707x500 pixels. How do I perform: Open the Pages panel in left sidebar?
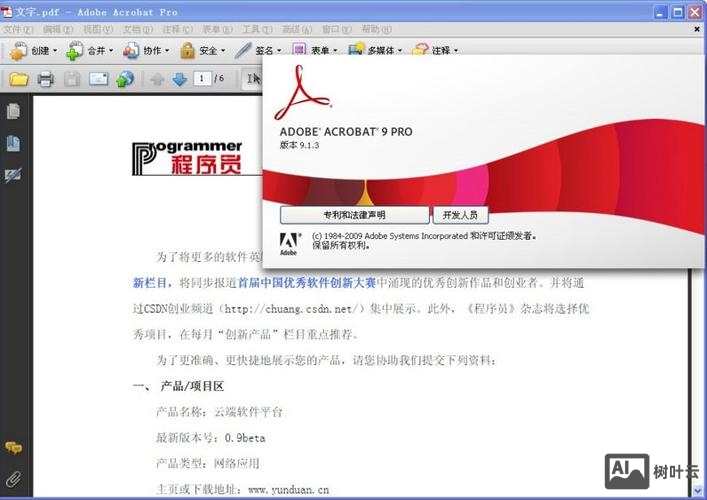click(13, 111)
